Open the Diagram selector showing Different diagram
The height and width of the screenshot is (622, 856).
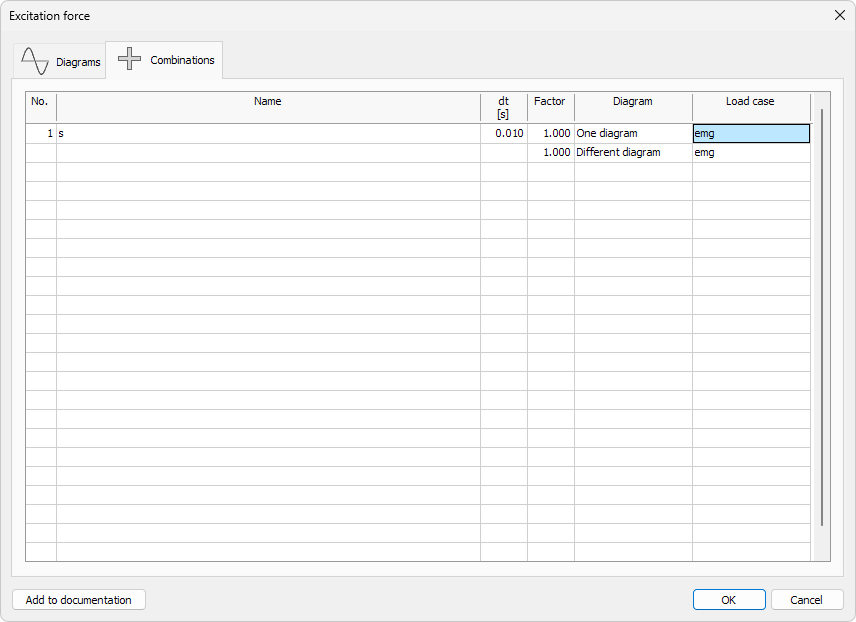click(x=632, y=152)
